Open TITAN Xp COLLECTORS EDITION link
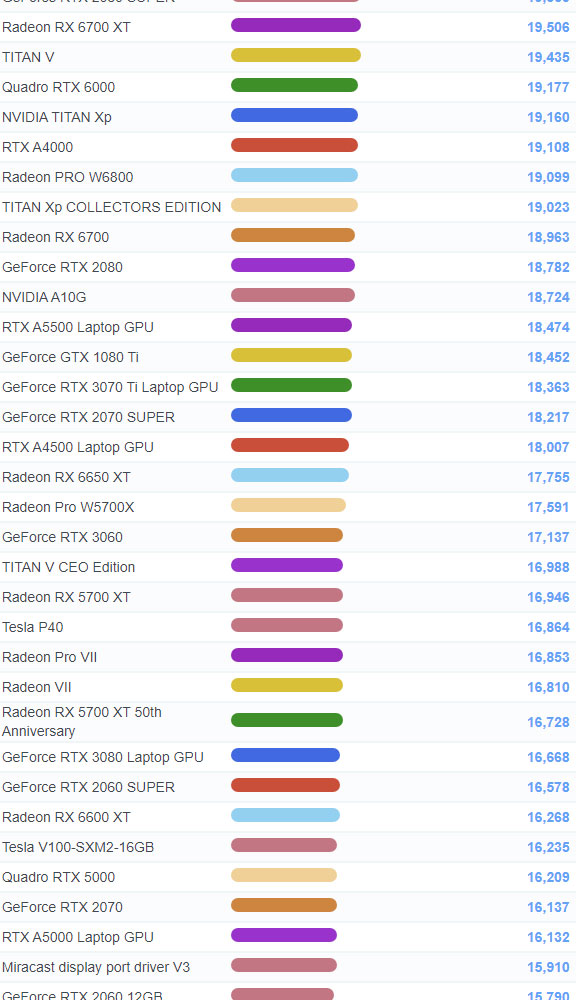The width and height of the screenshot is (576, 1000). pos(112,207)
